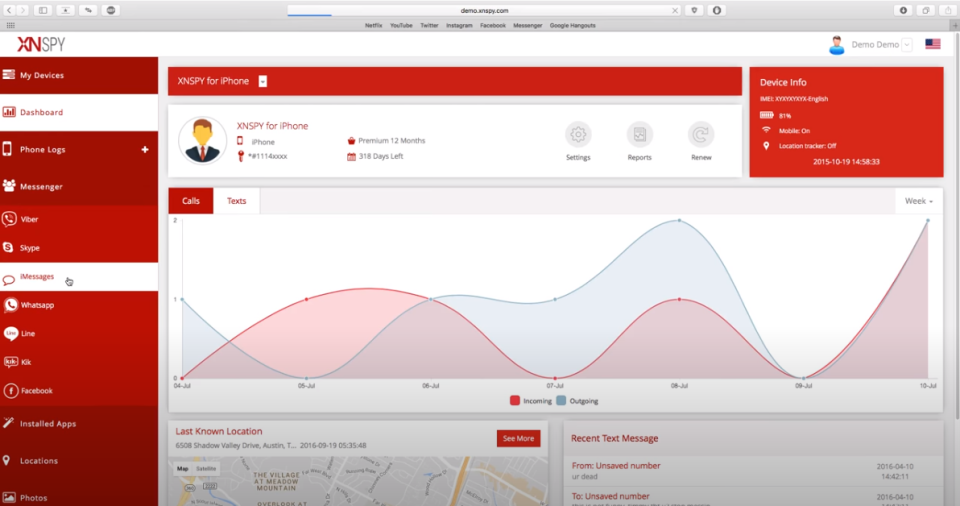The image size is (960, 506).
Task: Click XNSPY for iPhone device name link
Action: [272, 126]
